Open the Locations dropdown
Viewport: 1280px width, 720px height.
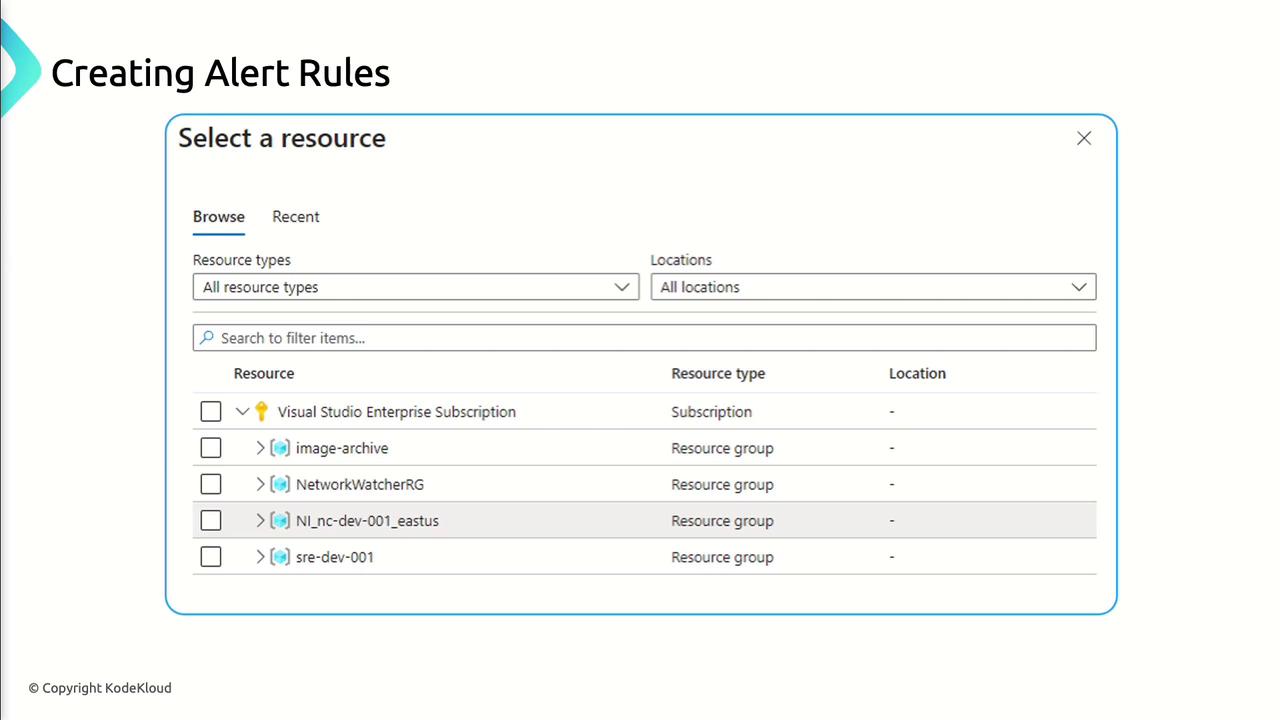tap(873, 287)
